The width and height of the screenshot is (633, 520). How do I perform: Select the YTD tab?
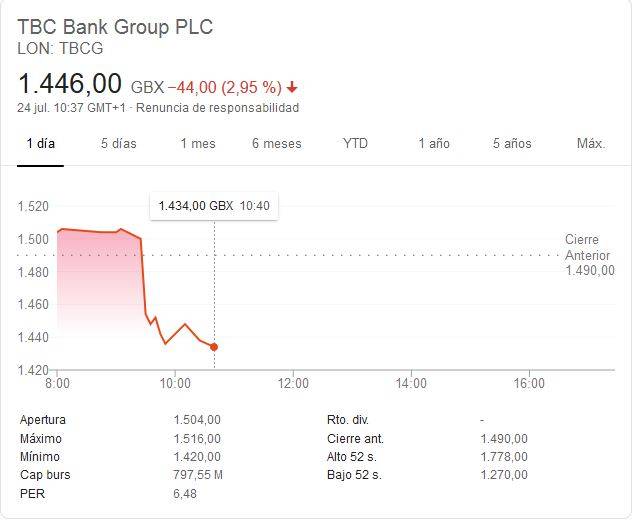point(355,144)
